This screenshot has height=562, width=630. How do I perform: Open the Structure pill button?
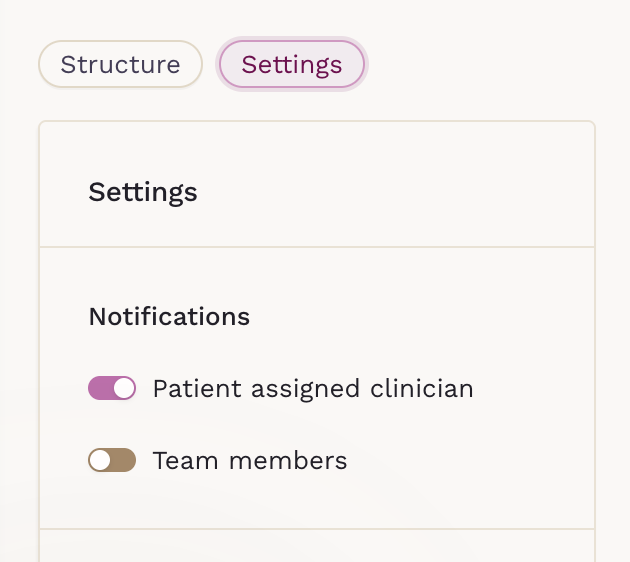click(120, 65)
